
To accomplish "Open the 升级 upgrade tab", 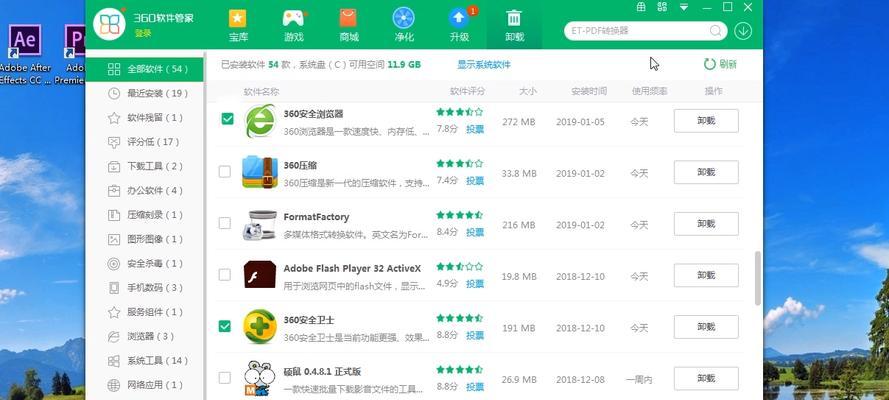I will pos(459,25).
